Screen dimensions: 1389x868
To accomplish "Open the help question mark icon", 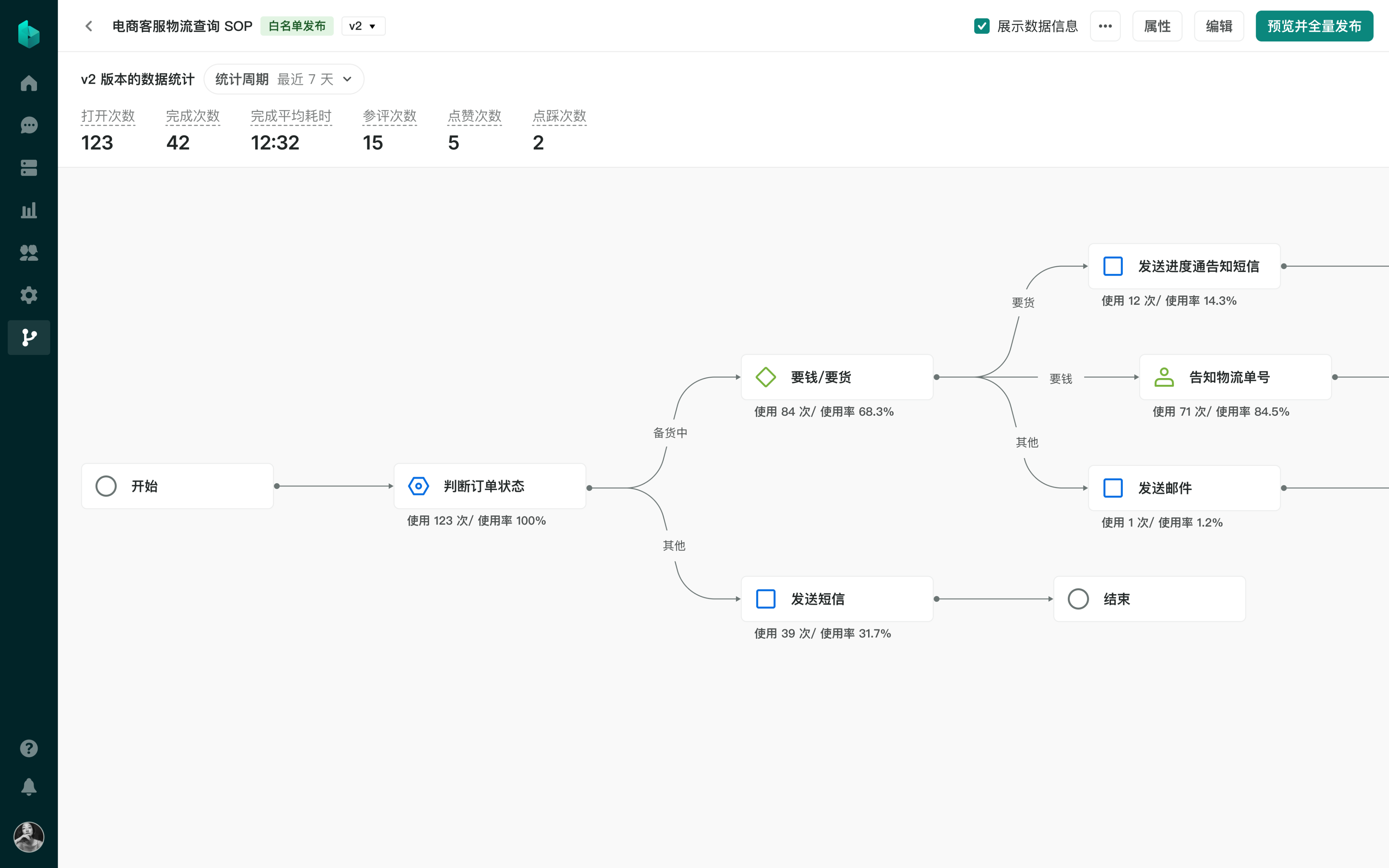I will (29, 748).
